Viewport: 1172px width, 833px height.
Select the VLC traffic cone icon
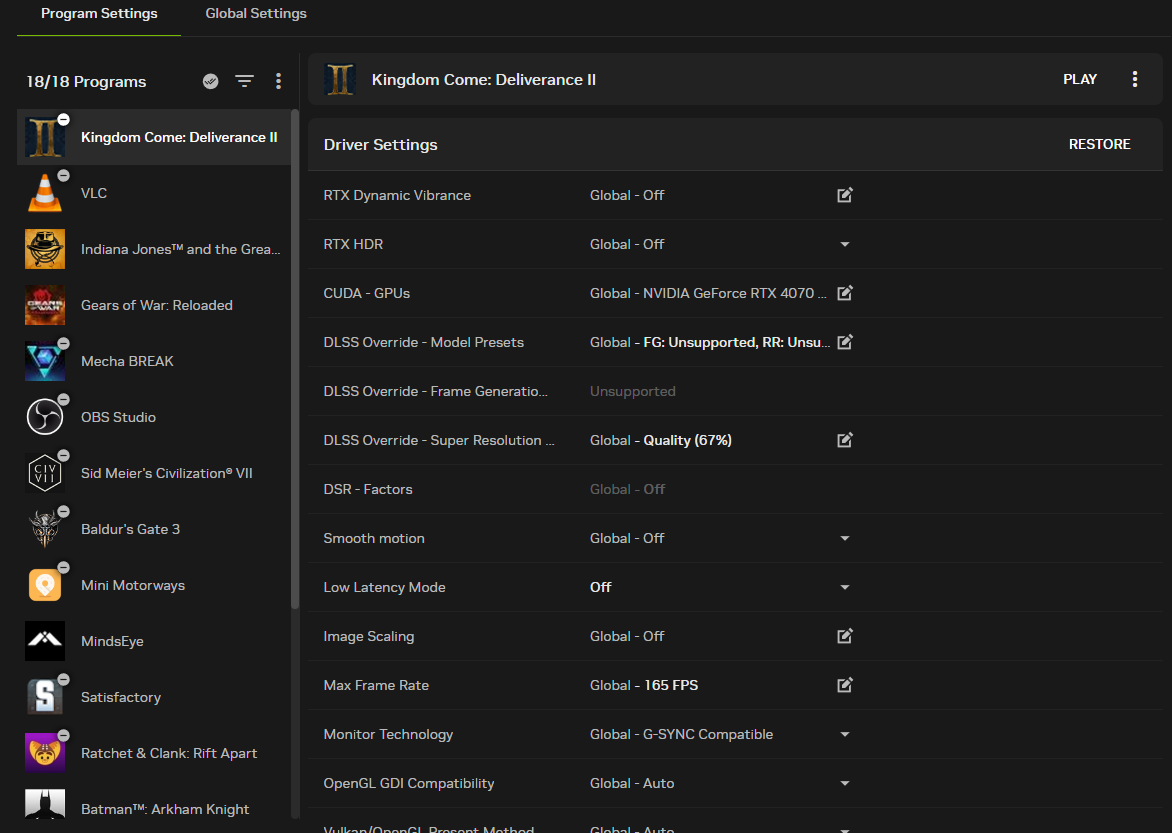tap(45, 193)
